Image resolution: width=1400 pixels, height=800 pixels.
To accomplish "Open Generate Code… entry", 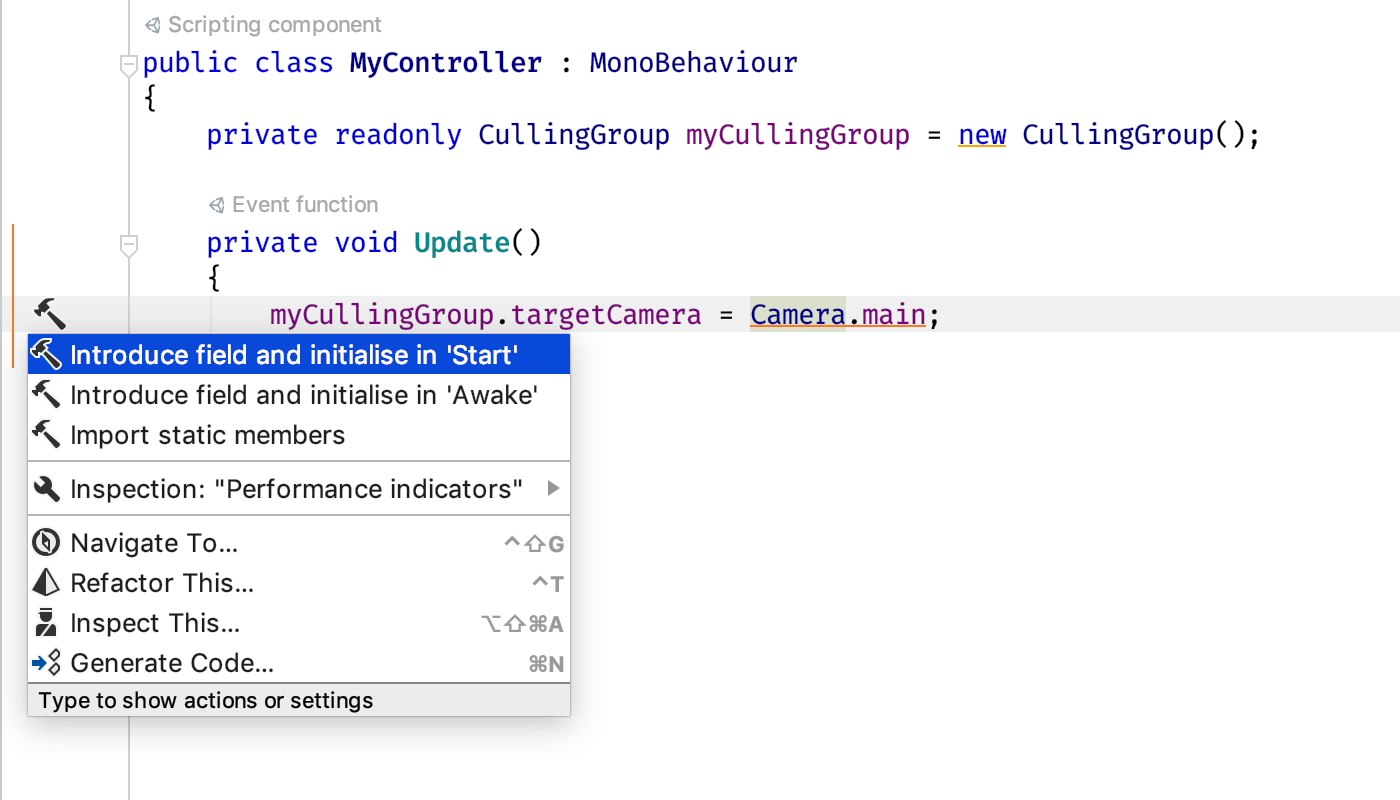I will pos(299,663).
